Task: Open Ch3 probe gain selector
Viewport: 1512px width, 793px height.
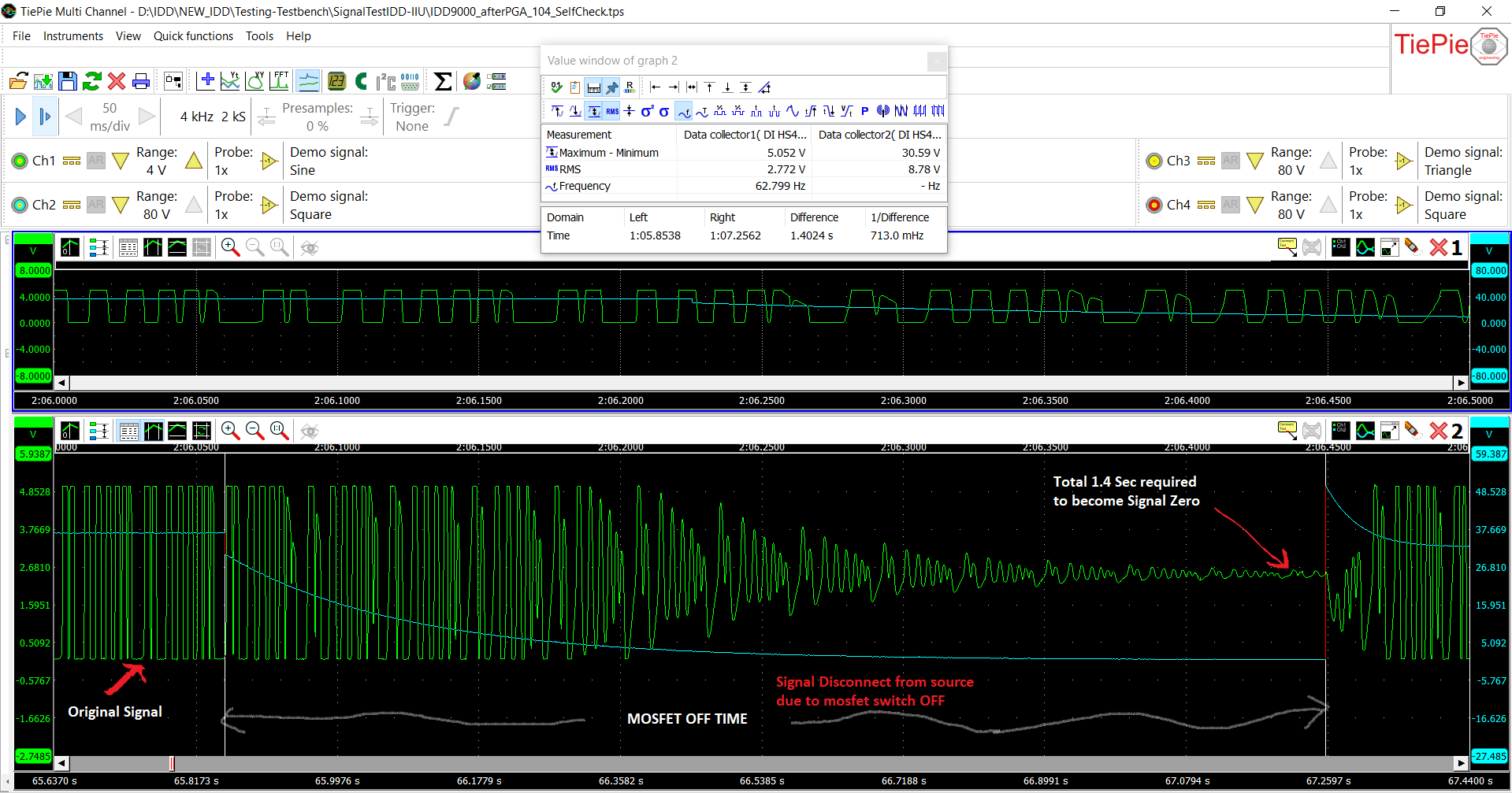Action: tap(1403, 161)
